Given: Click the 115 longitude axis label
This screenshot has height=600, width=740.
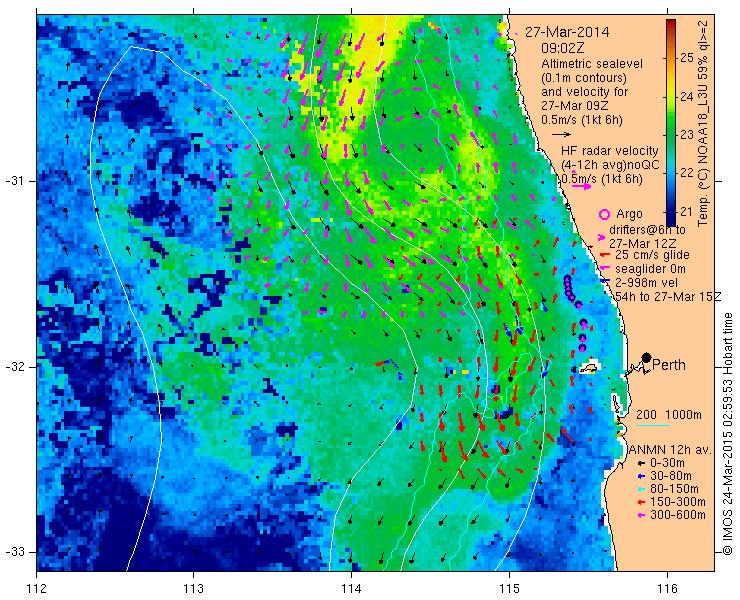Looking at the screenshot, I should 509,589.
